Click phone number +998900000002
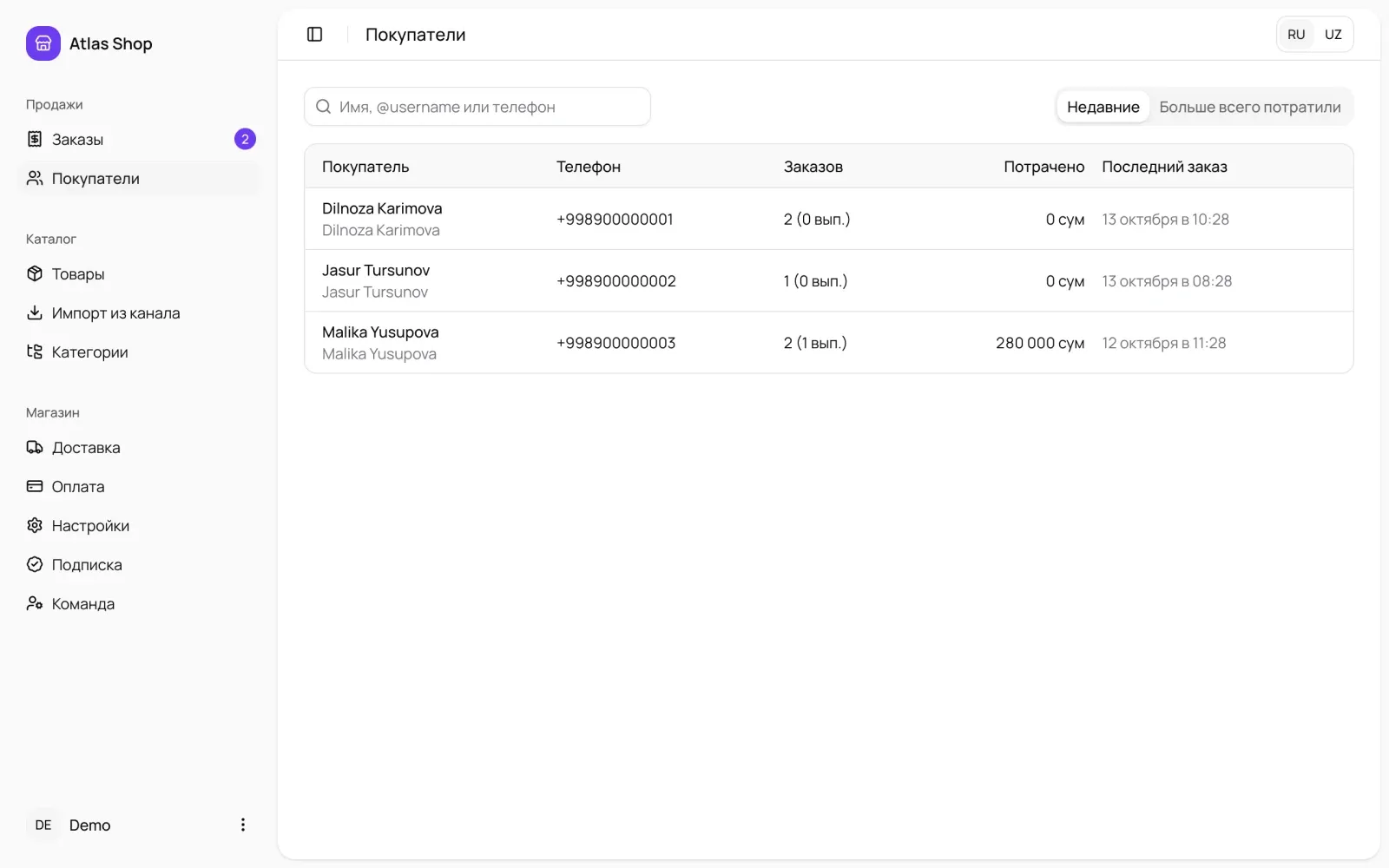The image size is (1389, 868). (x=616, y=280)
